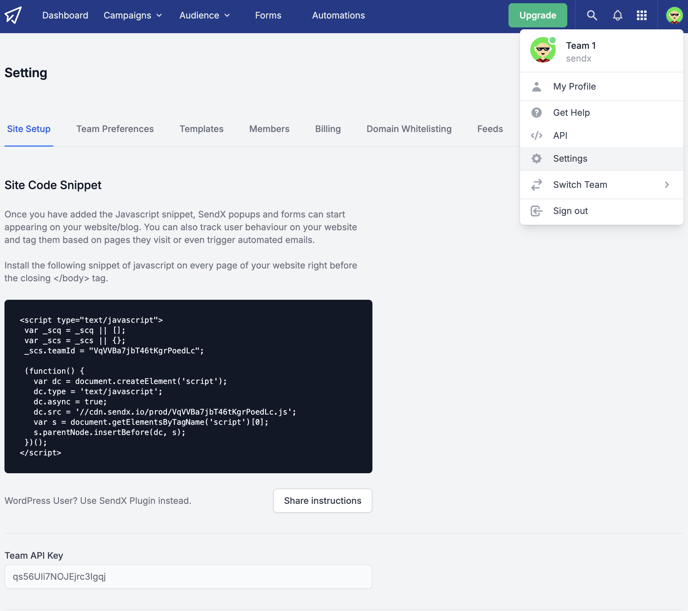Click the SendX paper plane logo
The image size is (688, 611).
(x=13, y=15)
